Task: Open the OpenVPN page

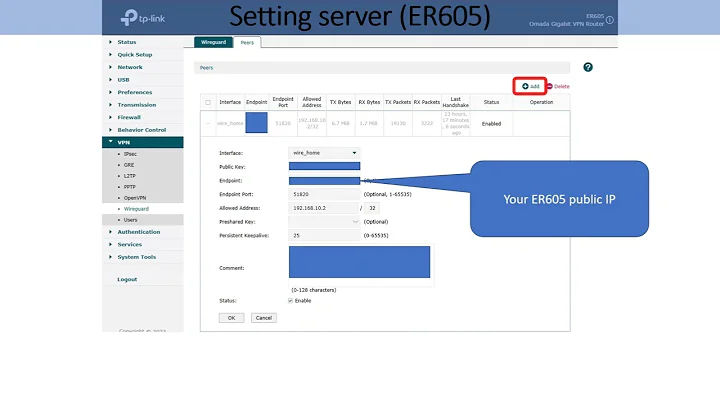Action: pyautogui.click(x=135, y=198)
